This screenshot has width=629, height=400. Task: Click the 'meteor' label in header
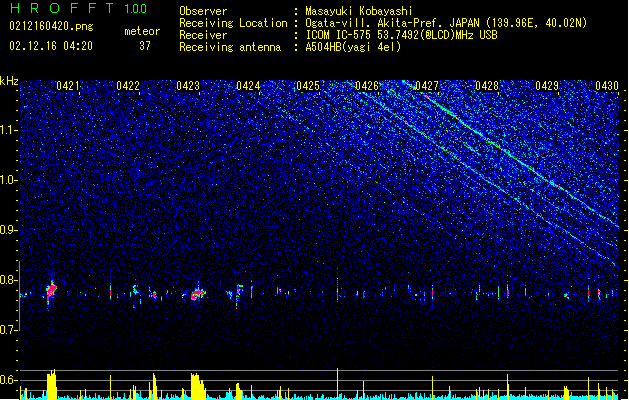(x=142, y=31)
